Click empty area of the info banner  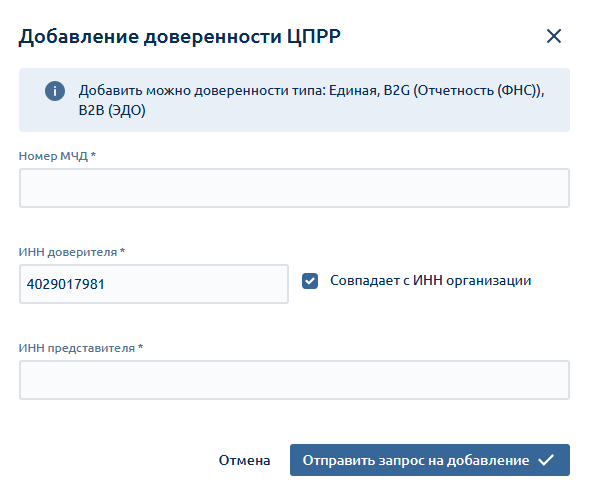point(341,116)
